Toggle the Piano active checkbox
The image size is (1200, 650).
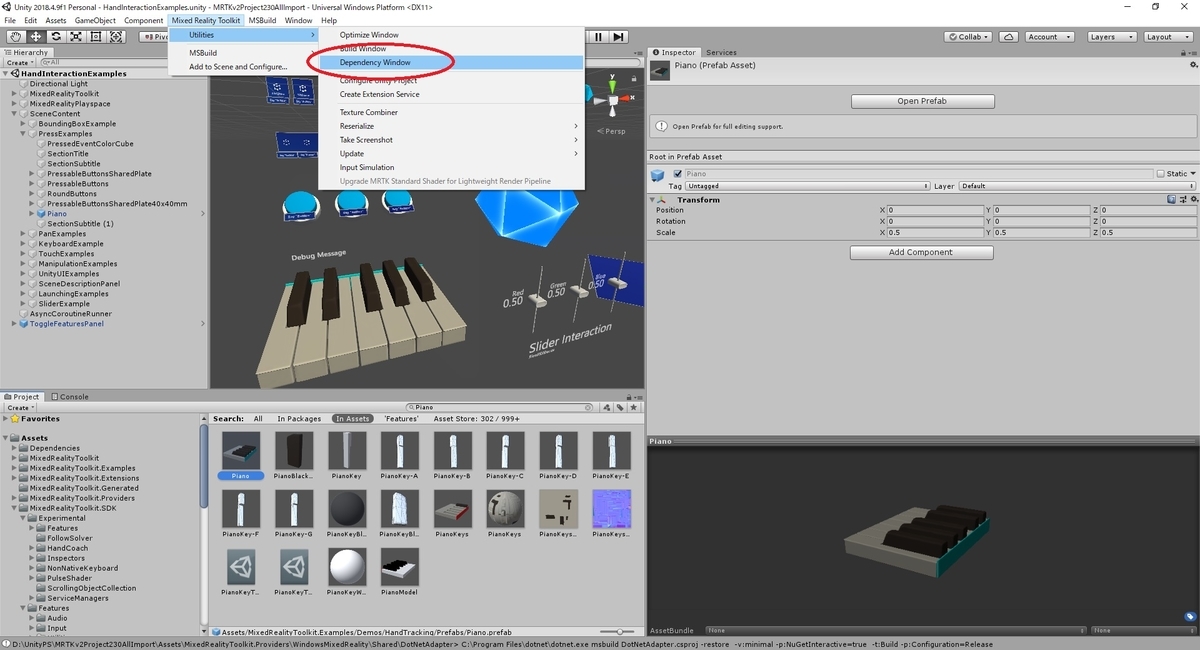(x=678, y=174)
